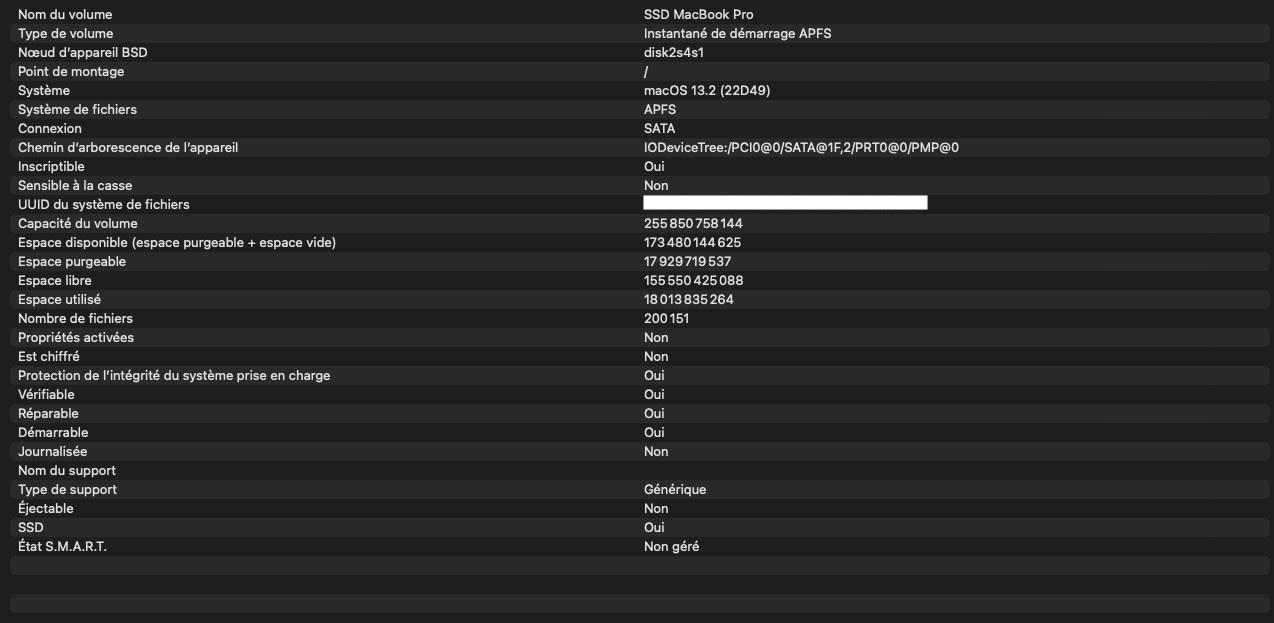The width and height of the screenshot is (1274, 623).
Task: Select the 'Nœud d'appareil BSD' label
Action: click(83, 53)
